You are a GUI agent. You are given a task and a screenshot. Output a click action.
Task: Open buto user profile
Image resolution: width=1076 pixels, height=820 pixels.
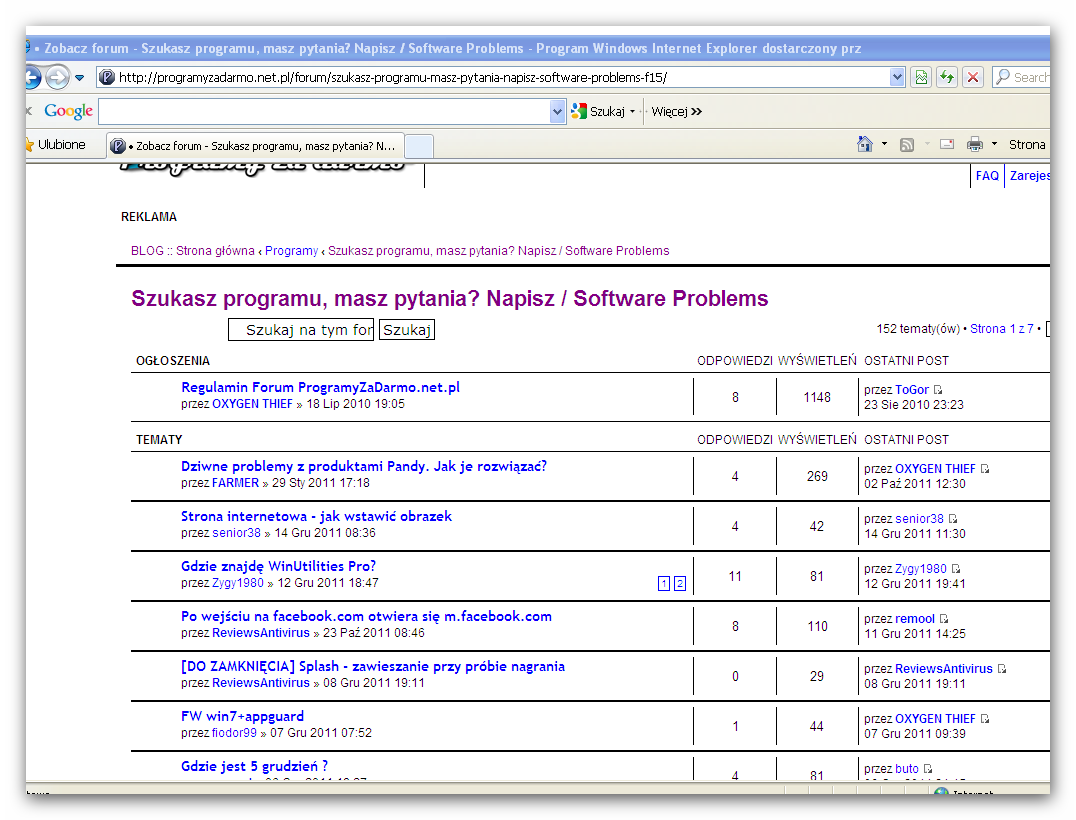(x=907, y=769)
